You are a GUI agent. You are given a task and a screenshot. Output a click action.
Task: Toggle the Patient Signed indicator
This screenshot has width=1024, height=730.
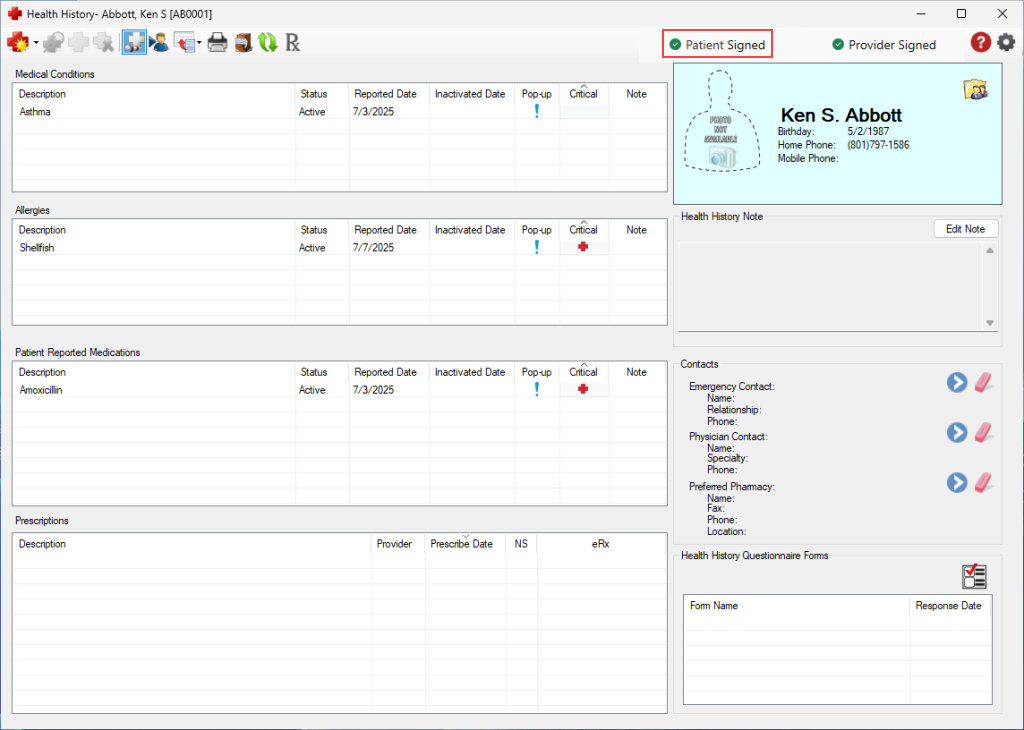pyautogui.click(x=717, y=45)
